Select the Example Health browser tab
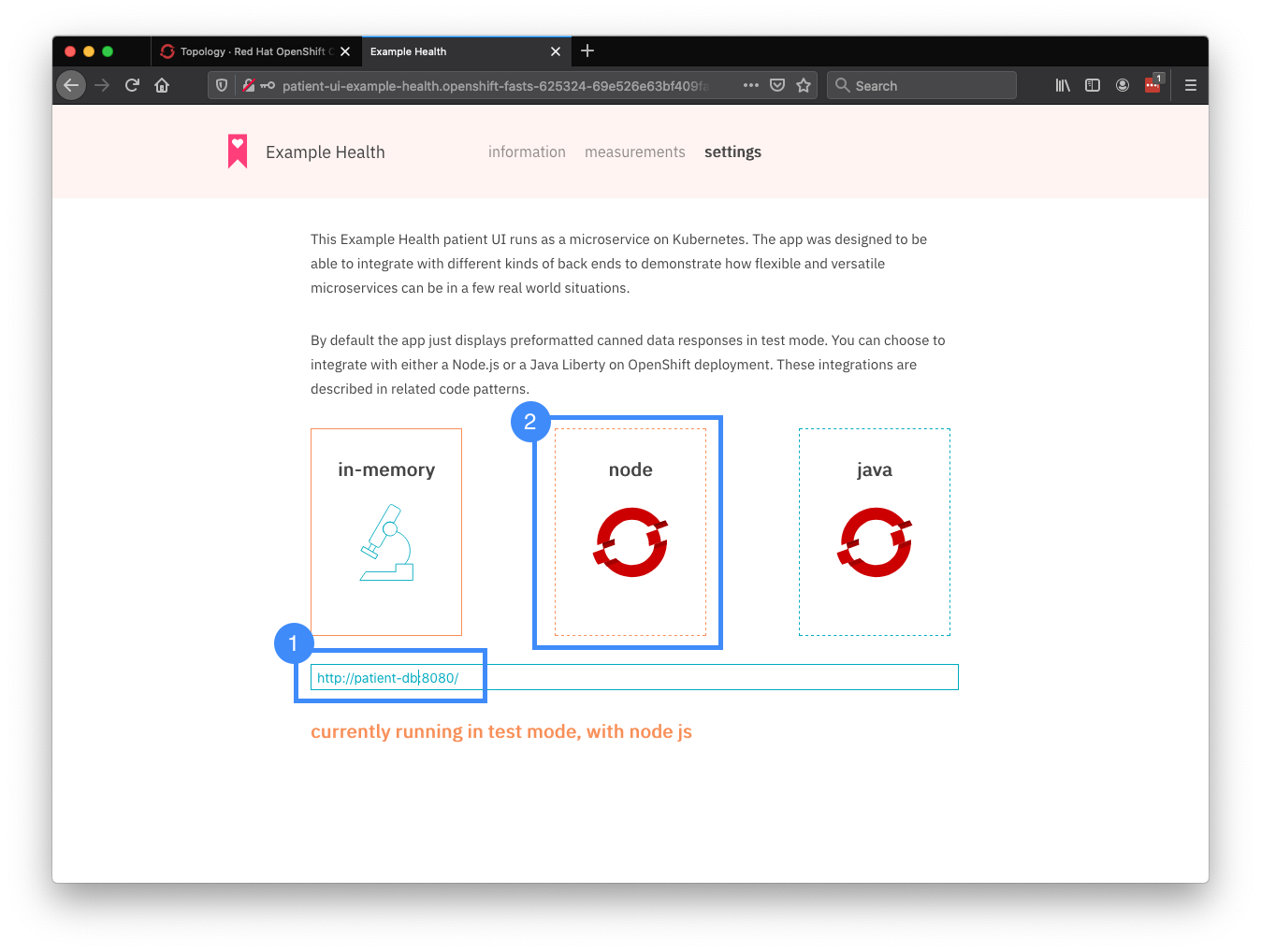The width and height of the screenshot is (1261, 952). (466, 51)
